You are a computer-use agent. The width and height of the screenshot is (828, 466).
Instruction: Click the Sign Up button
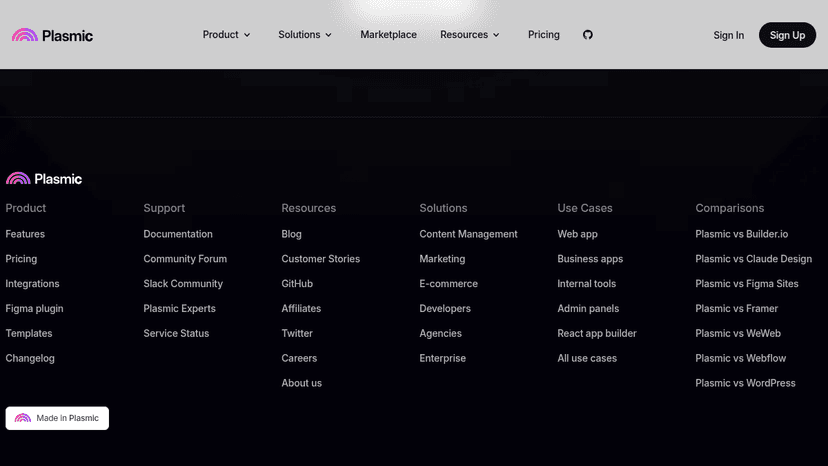pos(787,35)
